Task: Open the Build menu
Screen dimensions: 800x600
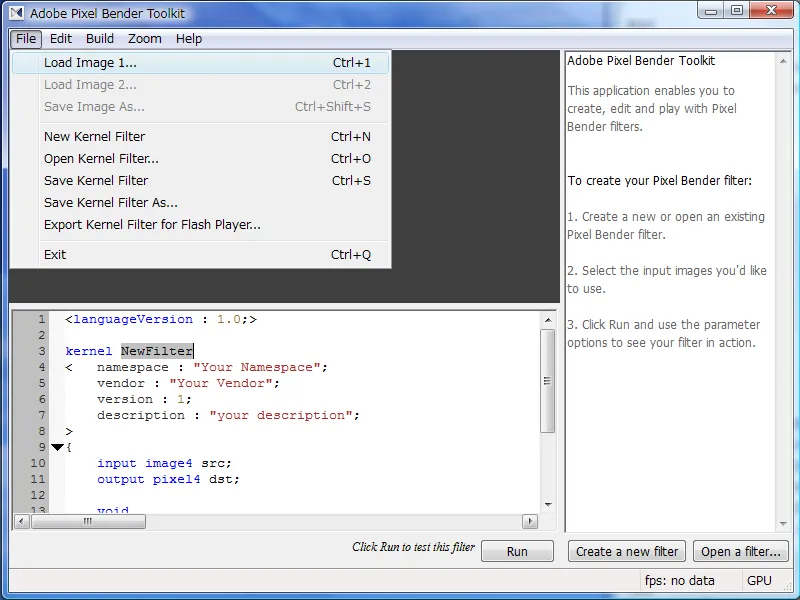Action: click(x=99, y=39)
